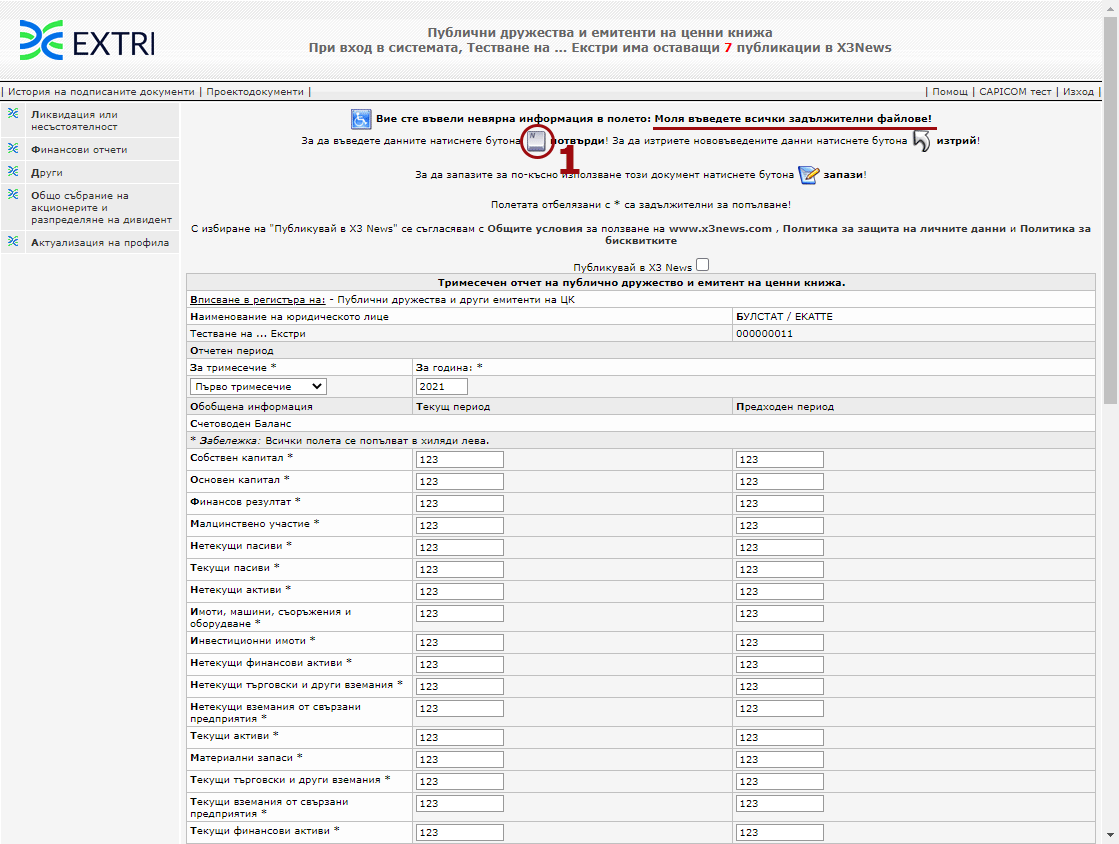1119x844 pixels.
Task: Open Общо събрание на акционерите section
Action: pos(101,208)
